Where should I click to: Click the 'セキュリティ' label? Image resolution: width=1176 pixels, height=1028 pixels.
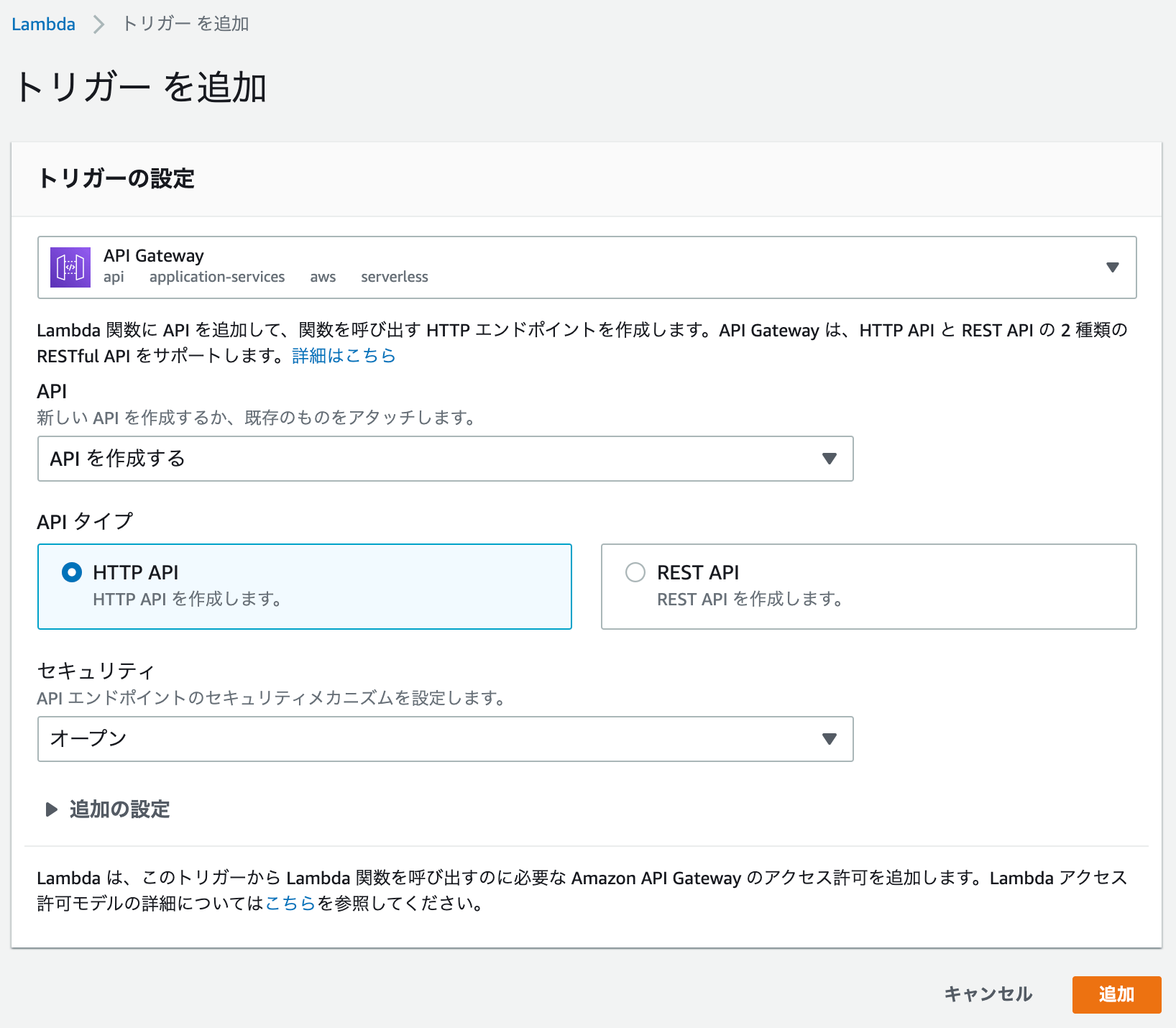click(x=96, y=671)
